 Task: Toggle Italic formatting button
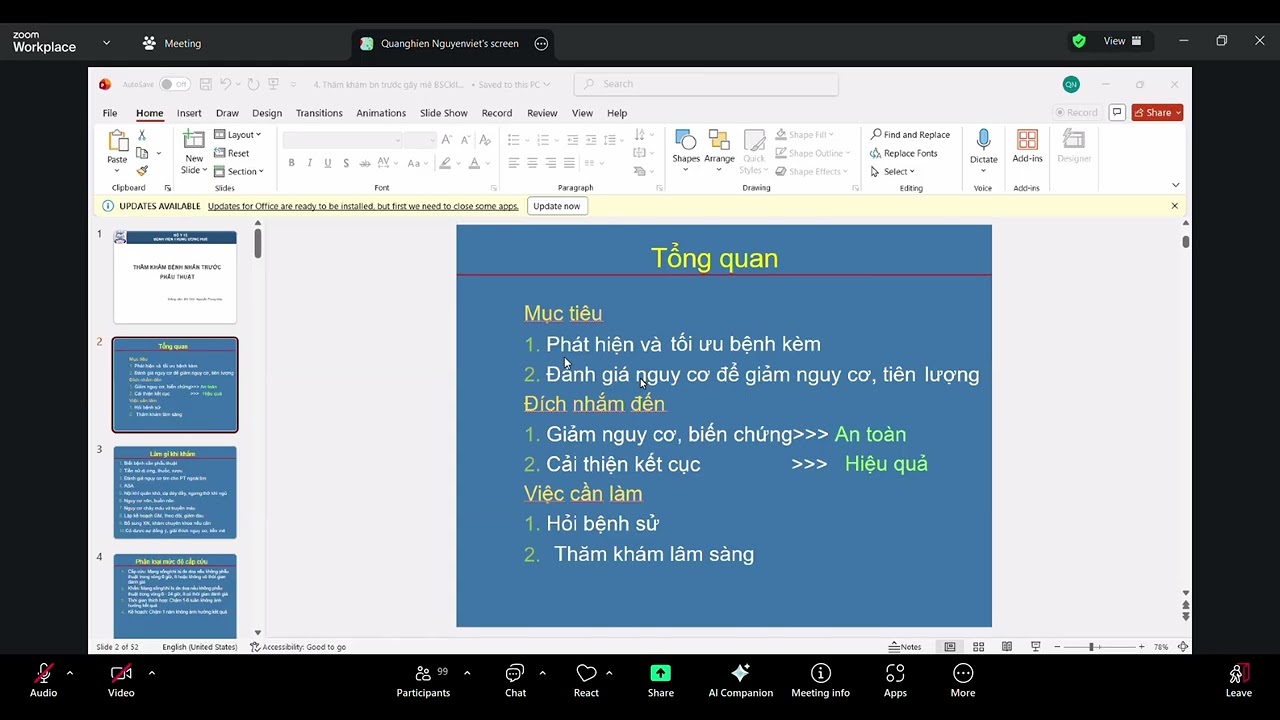click(310, 163)
